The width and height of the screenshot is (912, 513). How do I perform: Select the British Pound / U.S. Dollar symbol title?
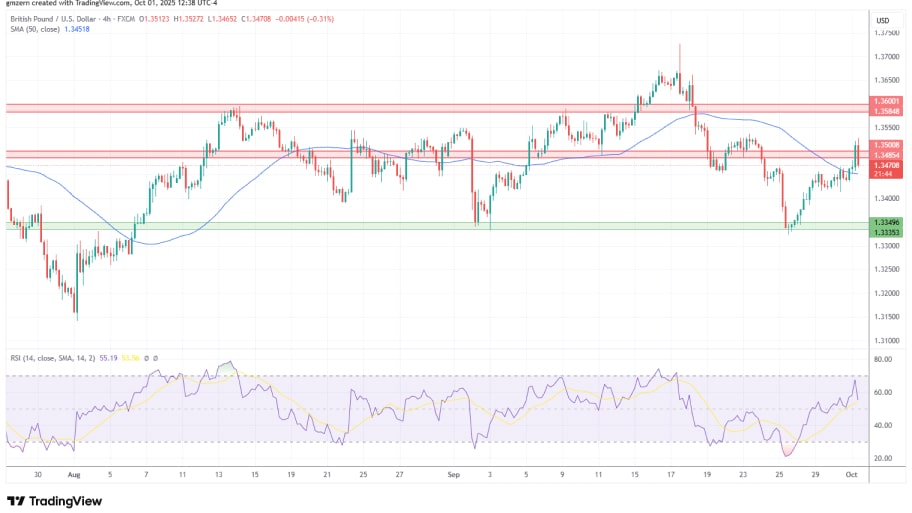[62, 17]
